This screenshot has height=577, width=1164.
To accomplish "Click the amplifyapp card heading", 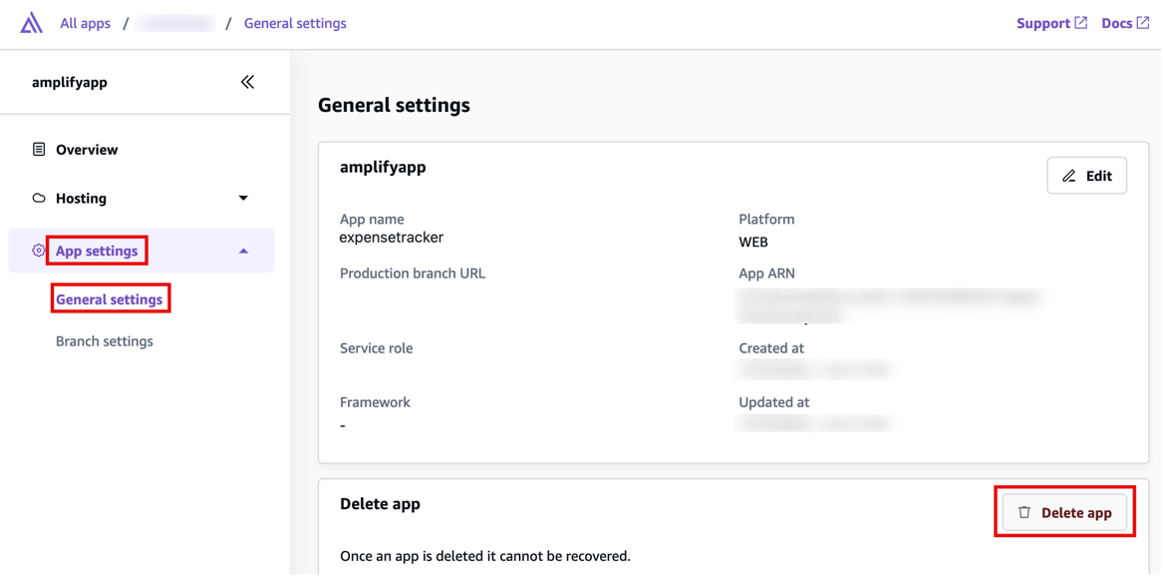I will (383, 168).
